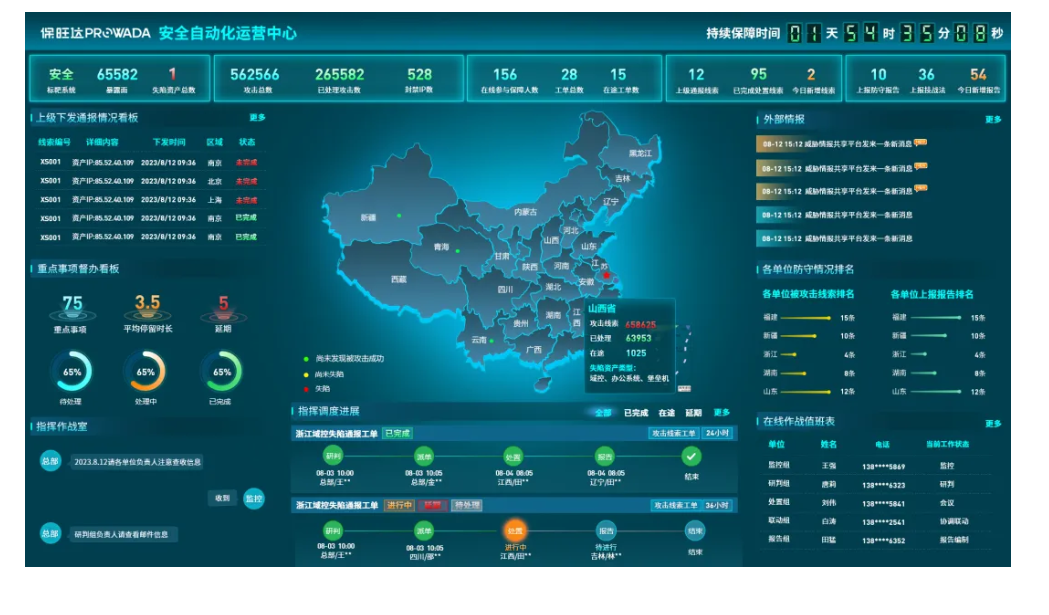Click the 监控 avatar in chat
1049x615 pixels.
point(254,498)
